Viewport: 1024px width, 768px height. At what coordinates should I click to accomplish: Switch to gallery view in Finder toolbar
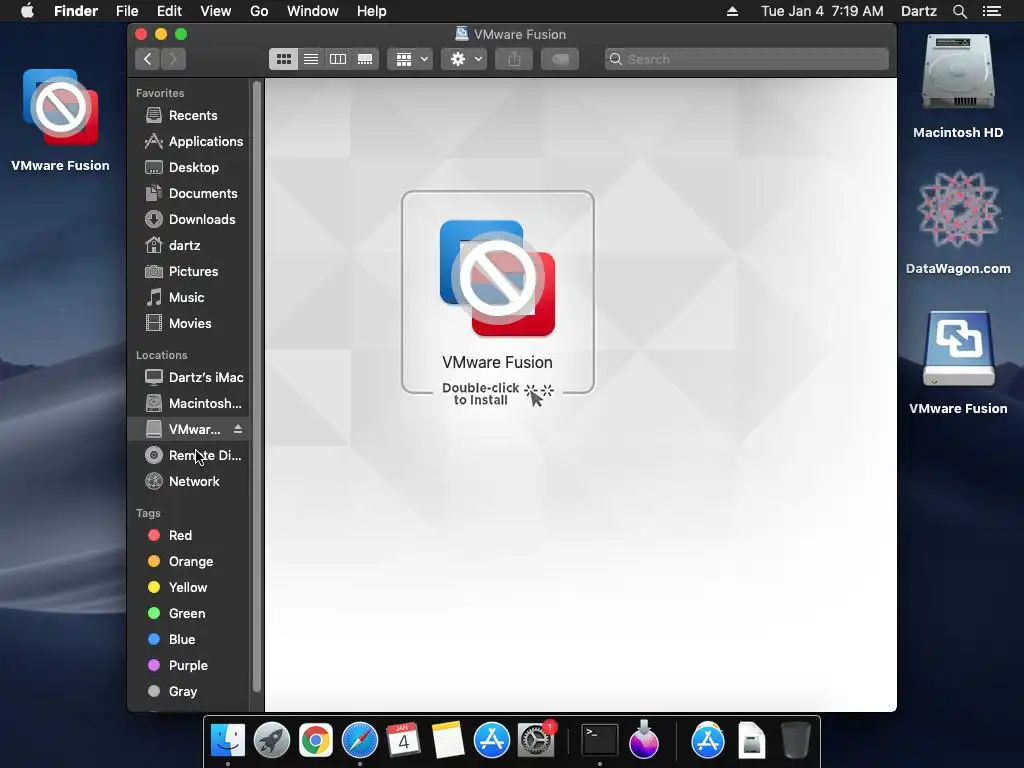tap(365, 59)
